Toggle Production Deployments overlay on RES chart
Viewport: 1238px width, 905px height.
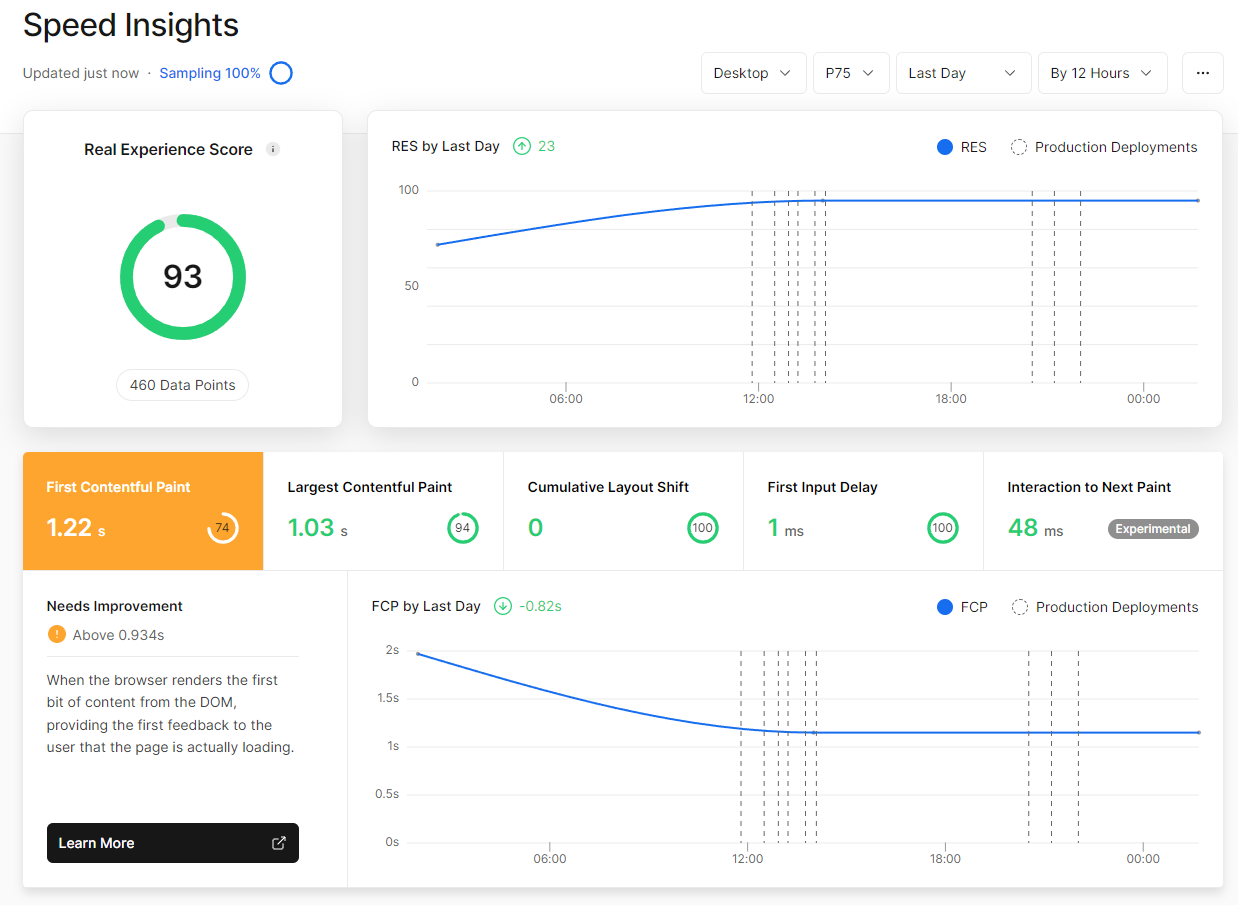click(x=1103, y=146)
